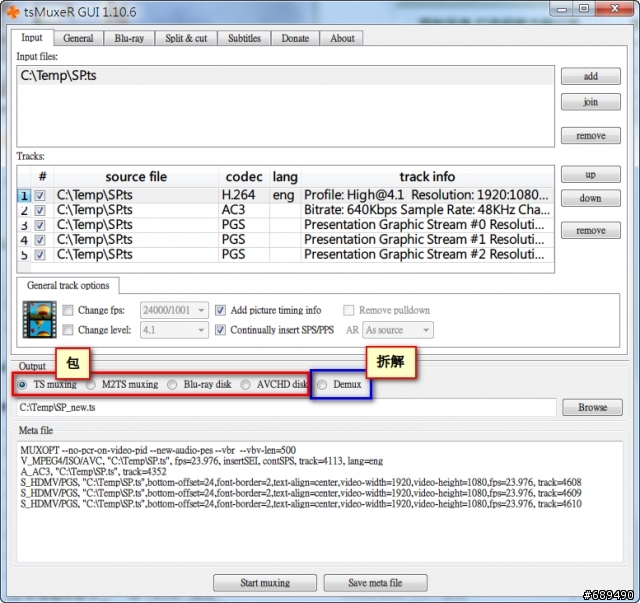Click the Bitrate: 640Kbps track info cell
Viewport: 640px width, 603px height.
[427, 210]
